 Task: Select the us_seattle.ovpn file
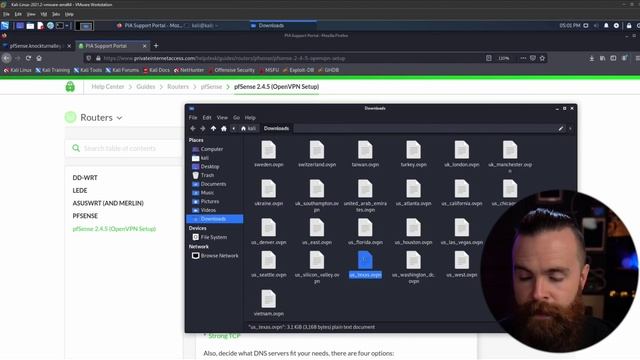click(269, 264)
